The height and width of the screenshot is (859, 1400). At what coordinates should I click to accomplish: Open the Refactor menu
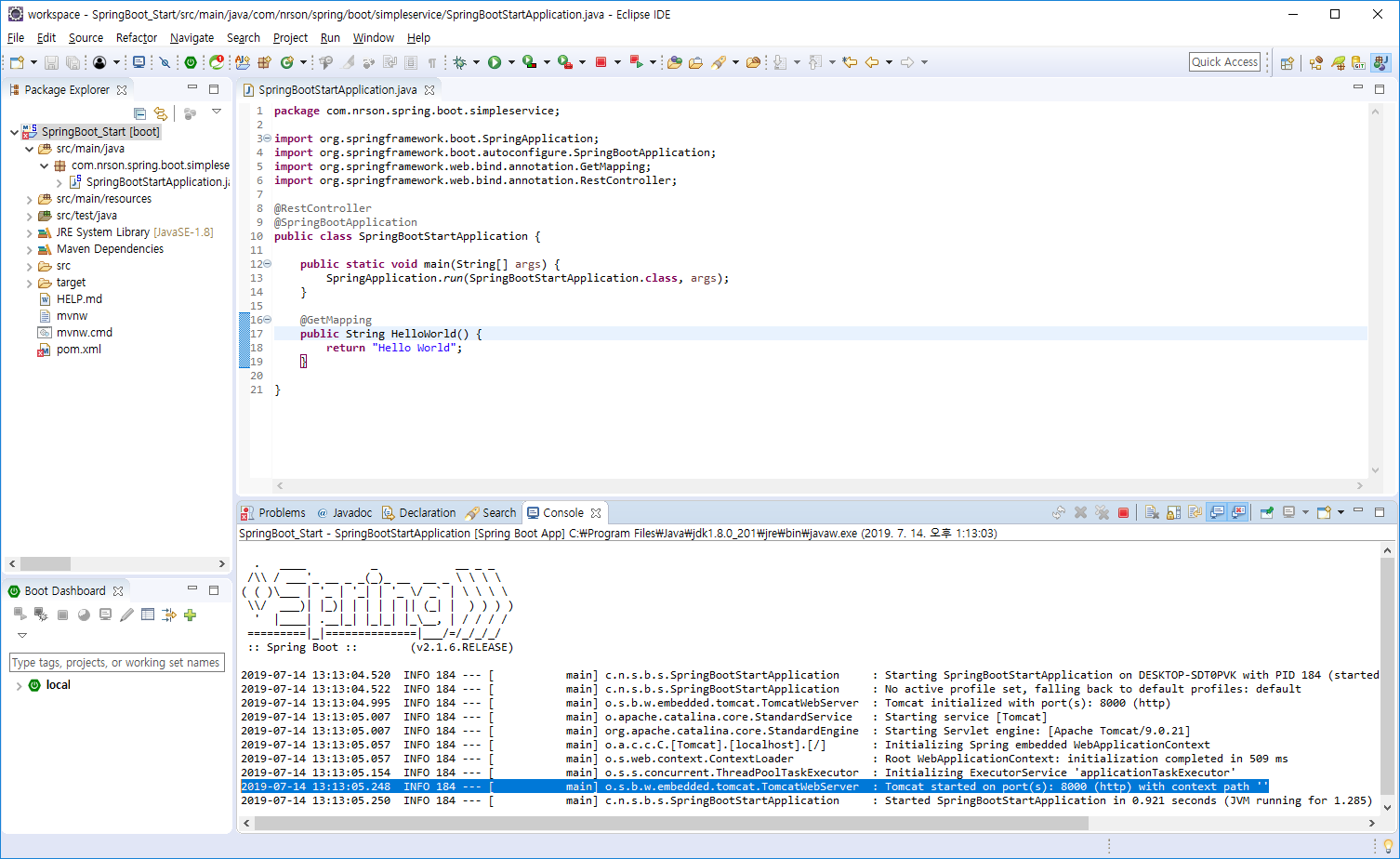[137, 38]
